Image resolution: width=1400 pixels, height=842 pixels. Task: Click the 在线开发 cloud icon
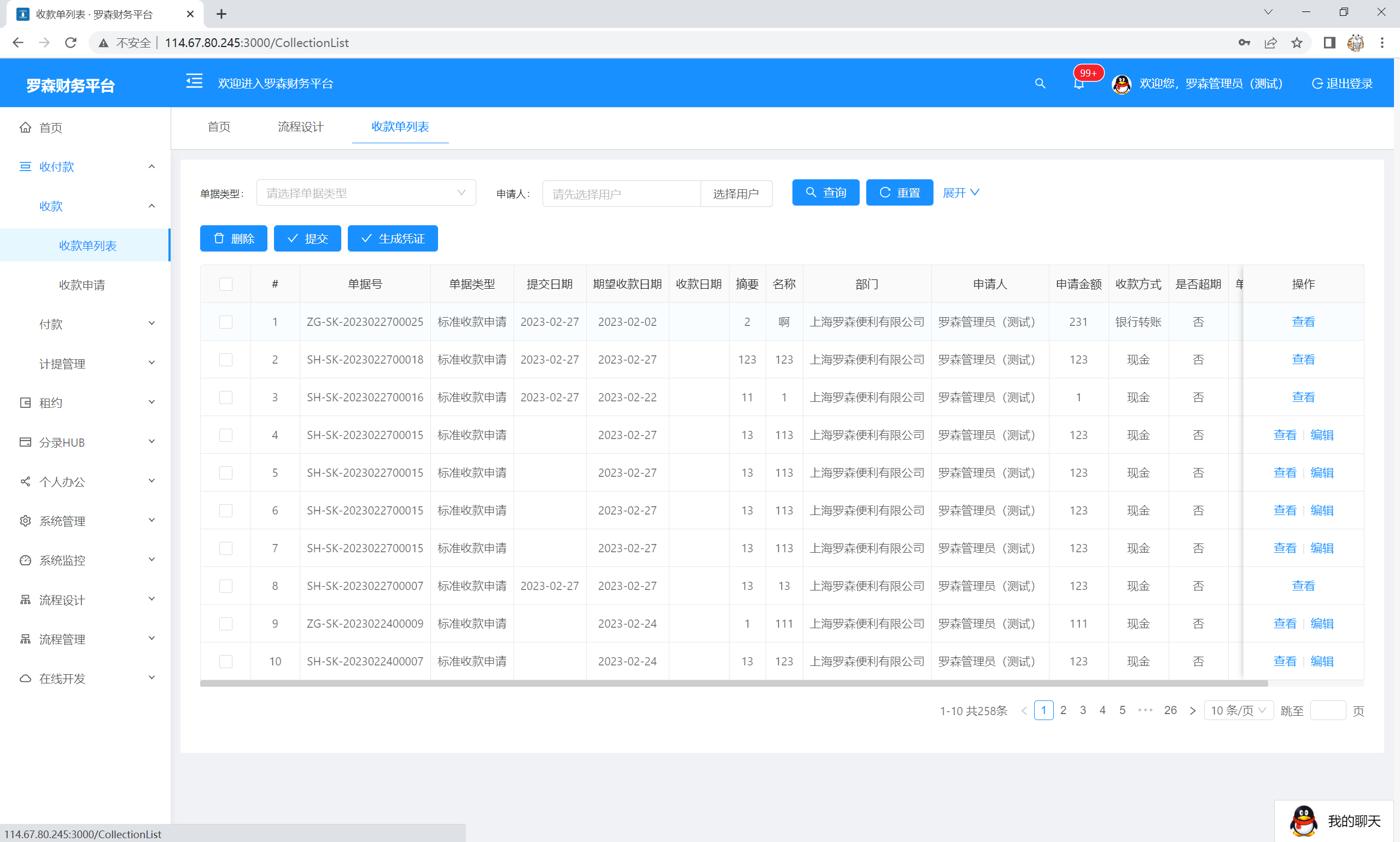pyautogui.click(x=25, y=678)
